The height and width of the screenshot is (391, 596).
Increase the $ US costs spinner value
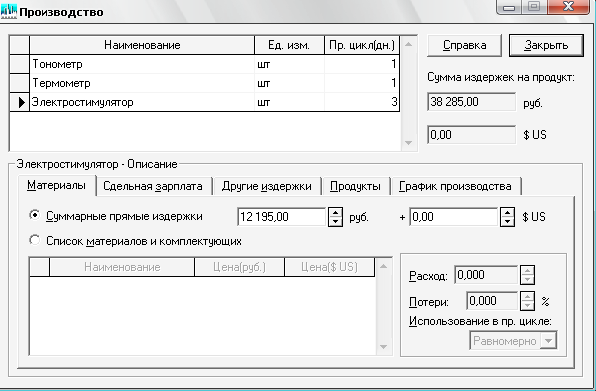[x=507, y=212]
